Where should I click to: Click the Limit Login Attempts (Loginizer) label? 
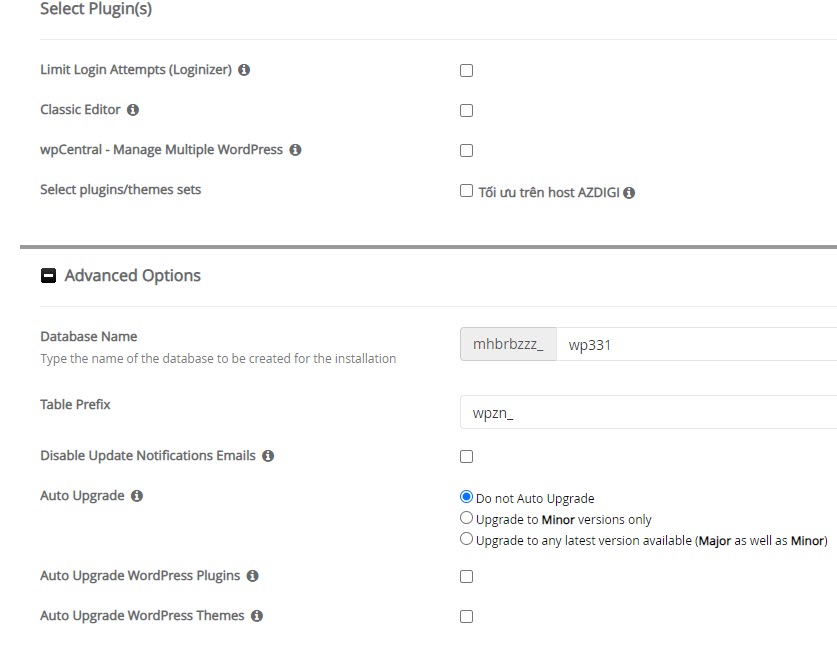(136, 70)
